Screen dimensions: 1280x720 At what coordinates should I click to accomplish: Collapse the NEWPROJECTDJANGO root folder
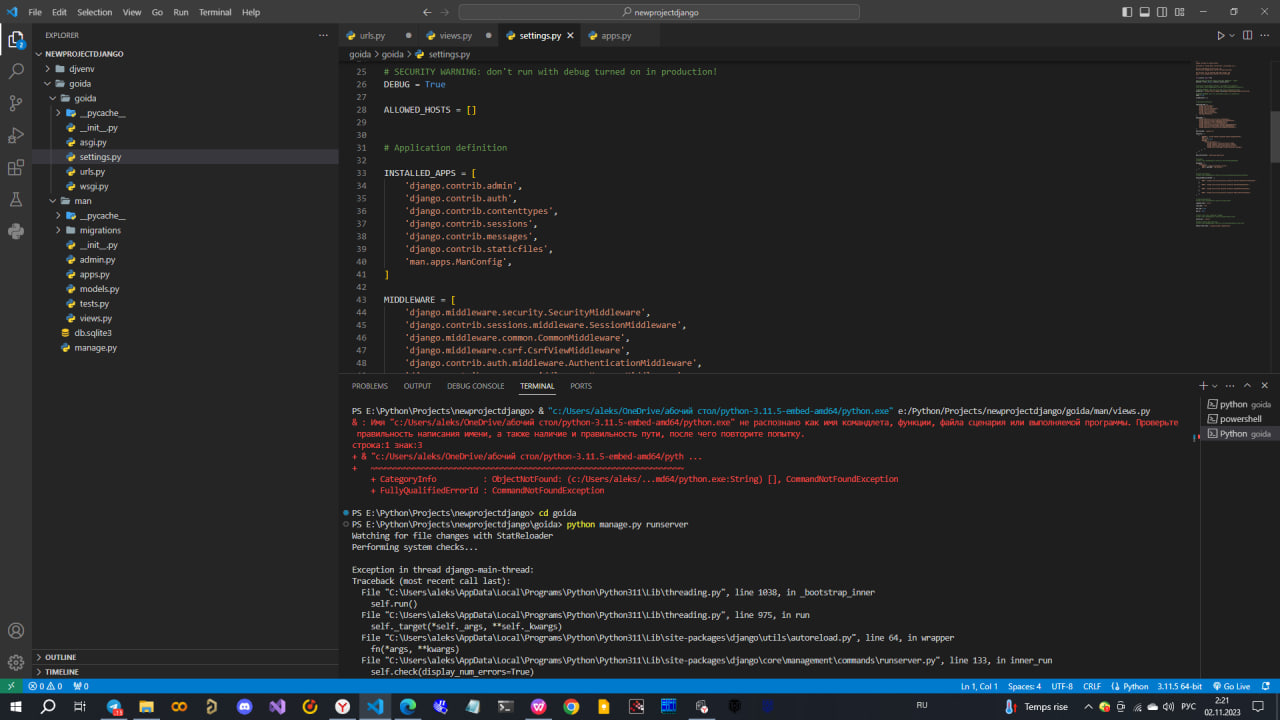pos(185,54)
